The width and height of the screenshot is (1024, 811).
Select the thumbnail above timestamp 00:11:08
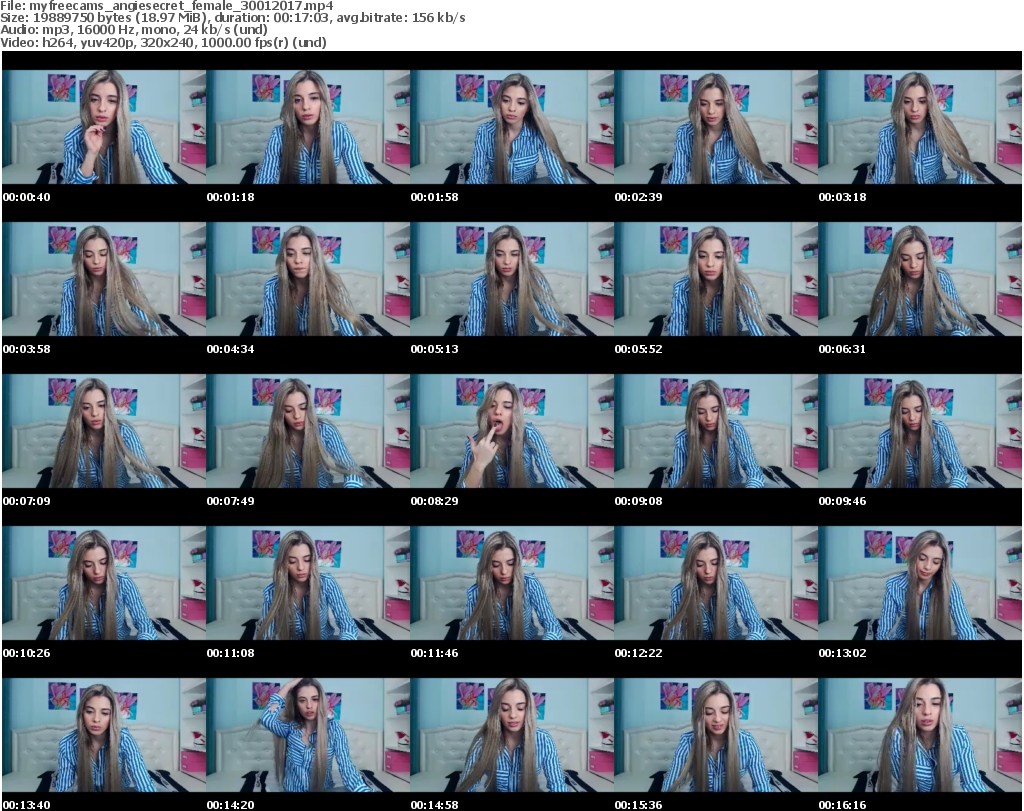[x=308, y=583]
